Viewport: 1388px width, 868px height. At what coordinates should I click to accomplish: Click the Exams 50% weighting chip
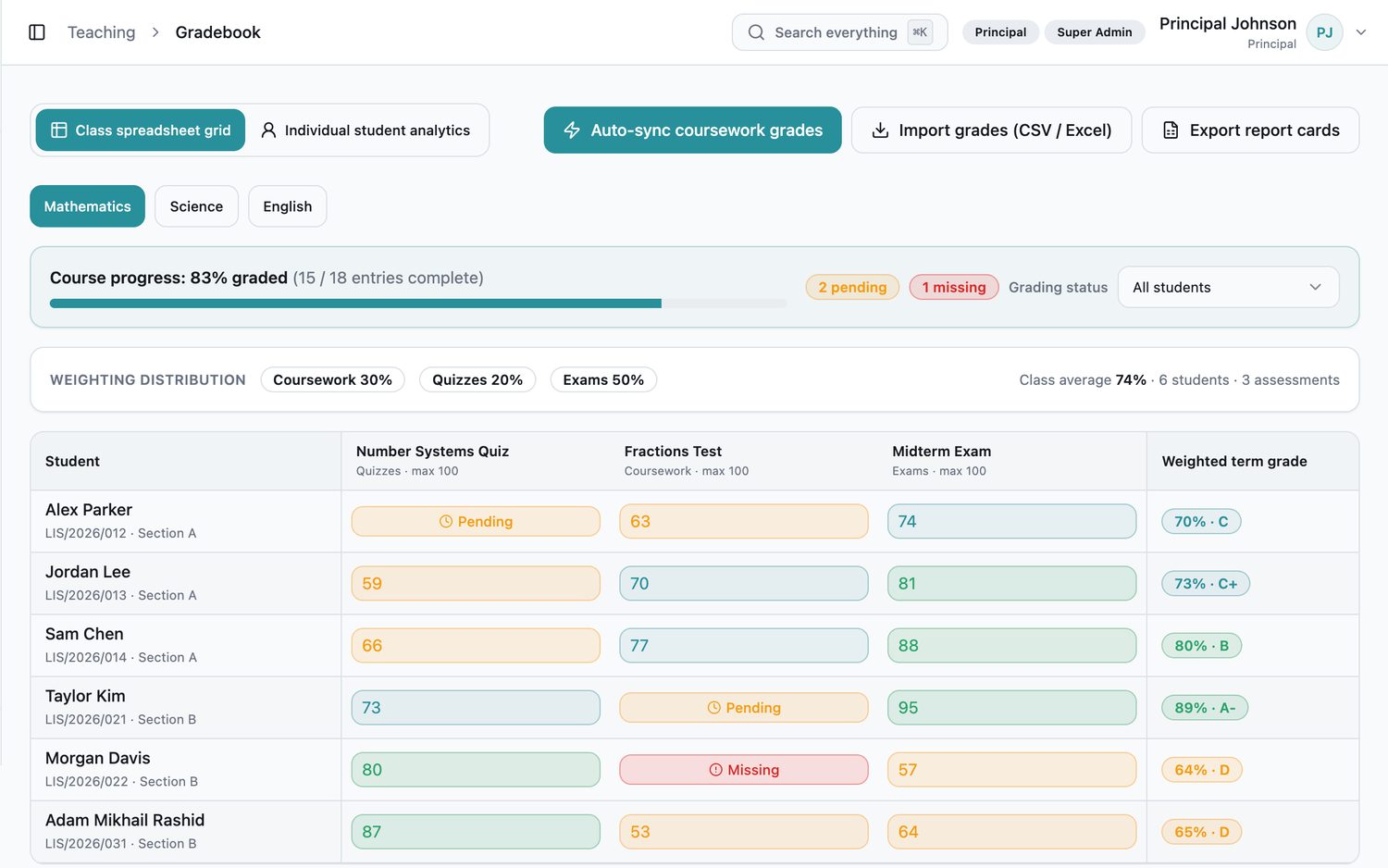[x=603, y=380]
